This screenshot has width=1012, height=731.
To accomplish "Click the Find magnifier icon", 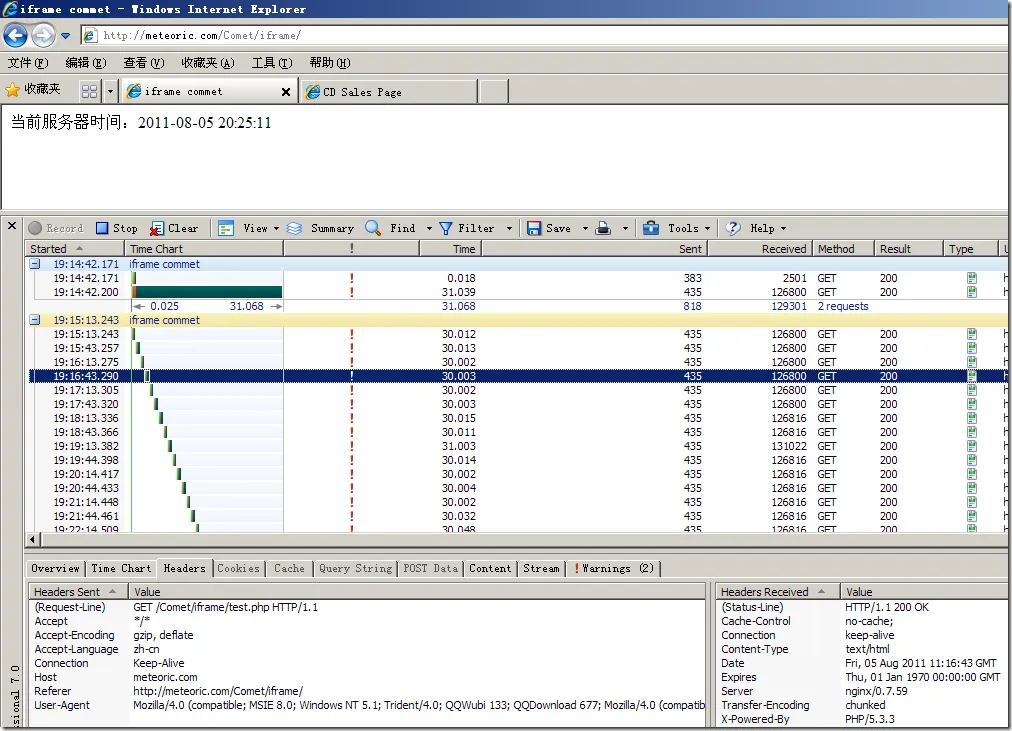I will point(373,228).
